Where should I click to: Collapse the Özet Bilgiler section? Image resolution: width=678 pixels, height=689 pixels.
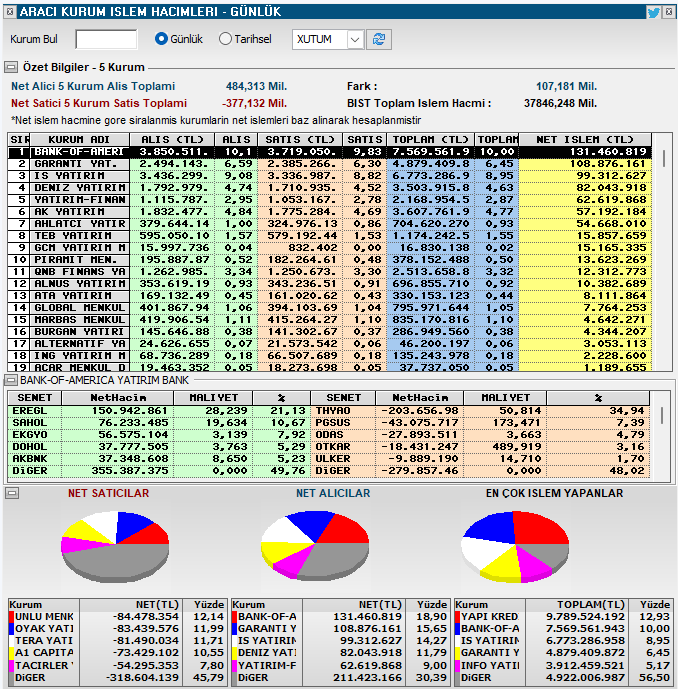coord(11,67)
